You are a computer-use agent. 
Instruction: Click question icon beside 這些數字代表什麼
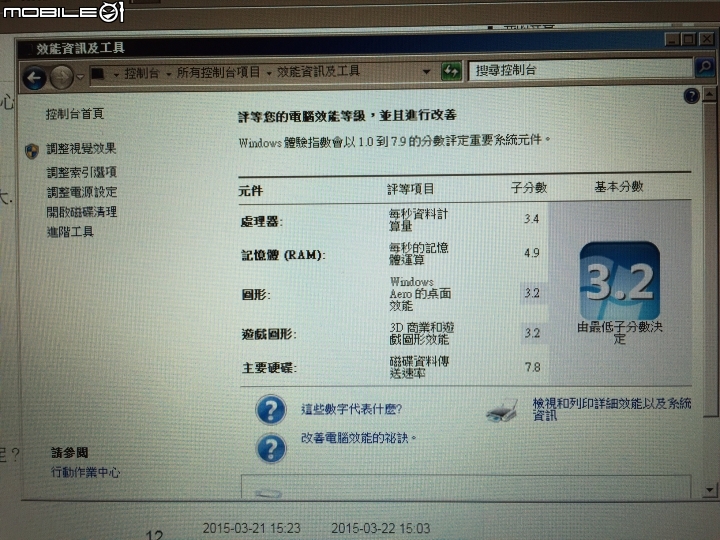point(271,409)
